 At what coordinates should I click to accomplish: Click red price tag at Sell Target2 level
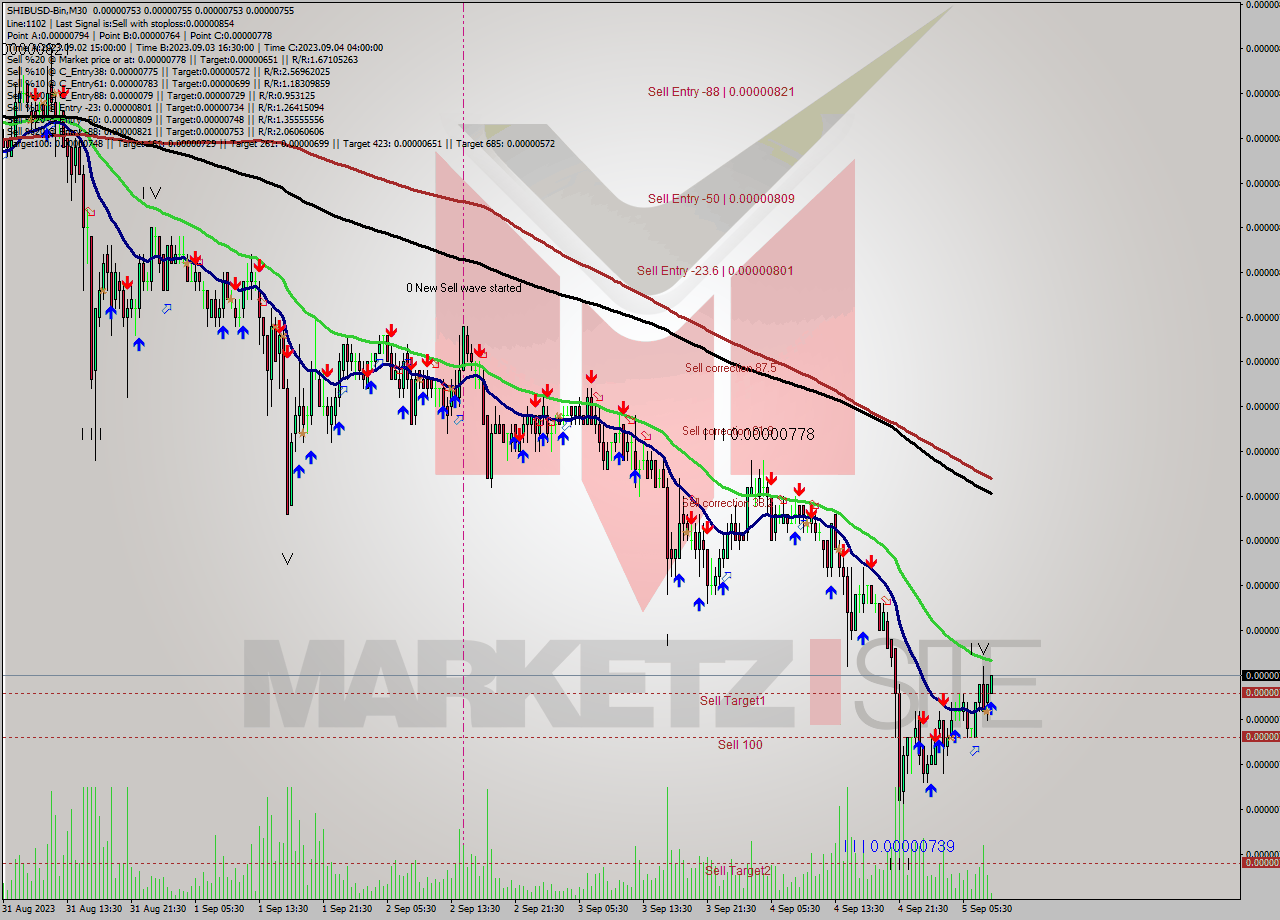click(1260, 862)
